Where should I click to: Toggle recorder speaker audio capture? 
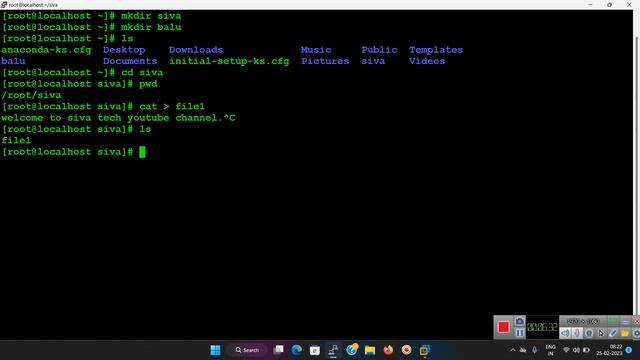coord(565,333)
